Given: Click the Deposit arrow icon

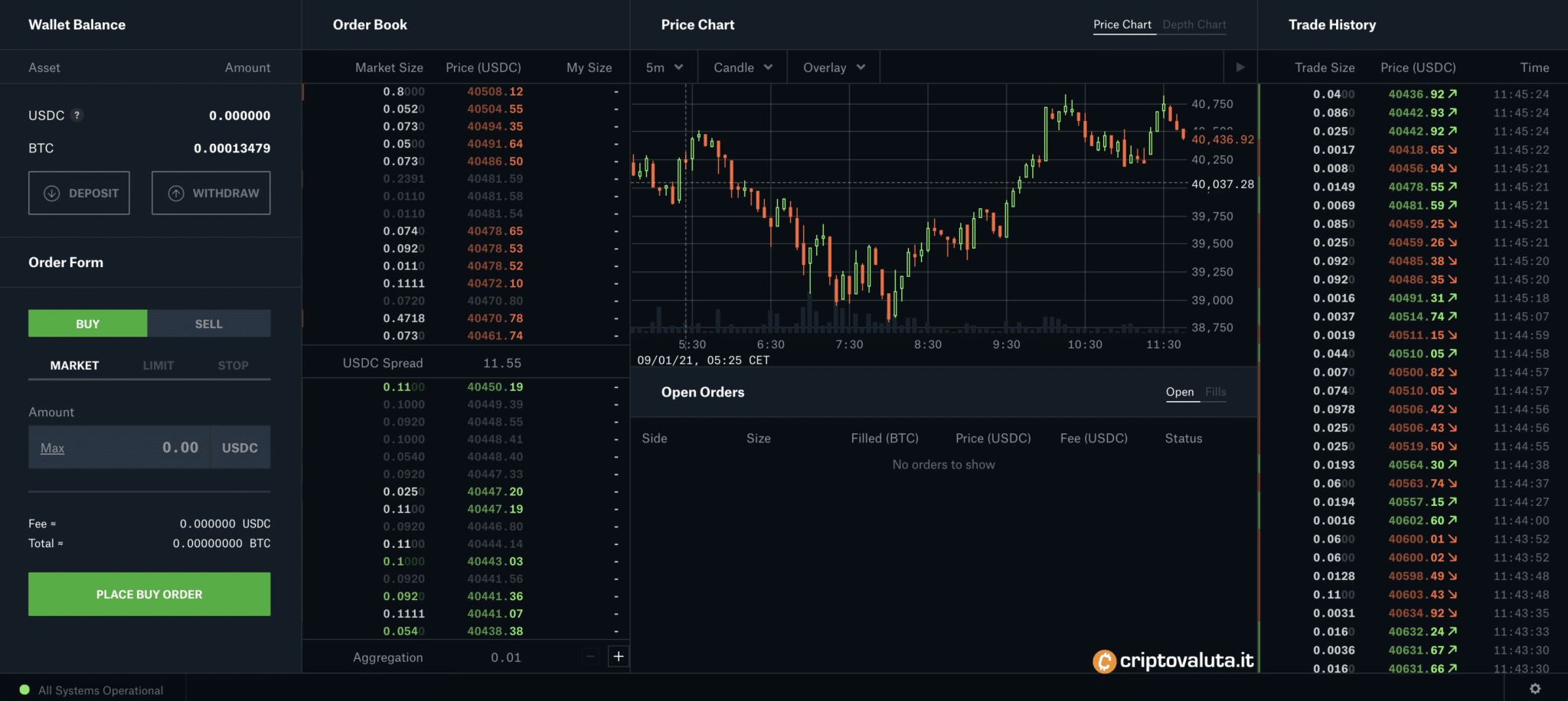Looking at the screenshot, I should tap(51, 193).
